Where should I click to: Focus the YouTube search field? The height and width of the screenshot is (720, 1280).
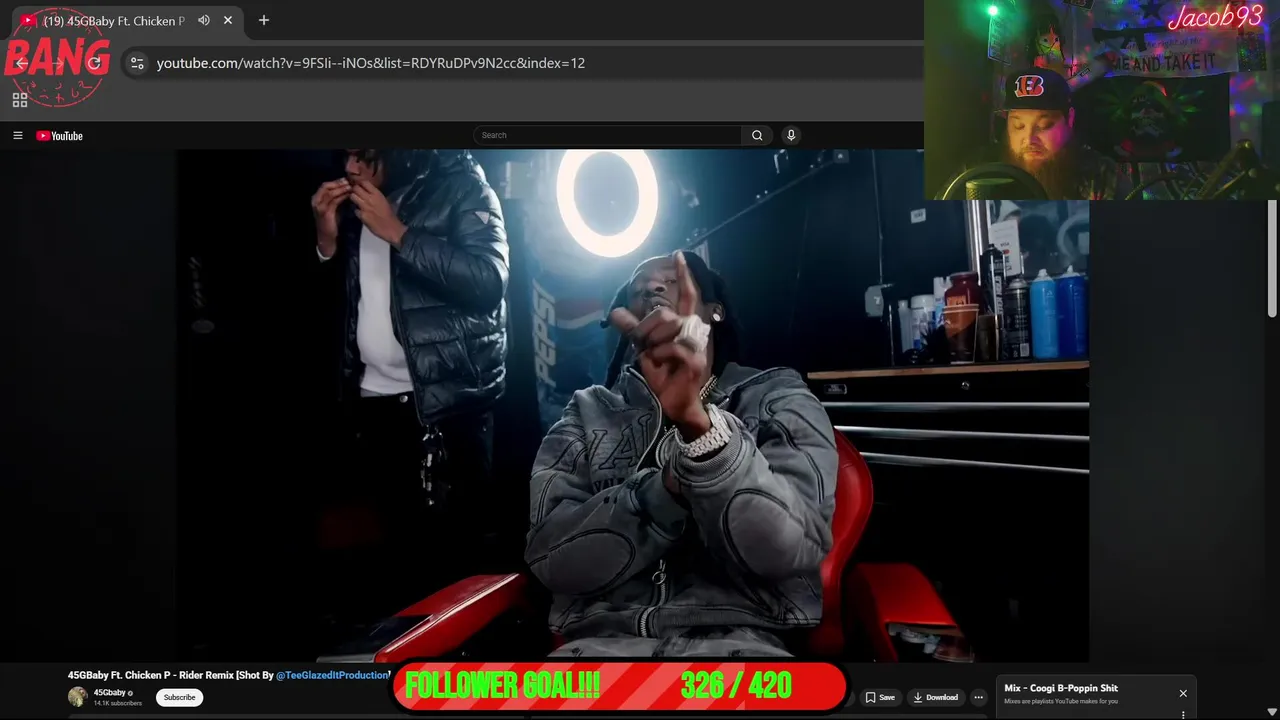pos(608,135)
